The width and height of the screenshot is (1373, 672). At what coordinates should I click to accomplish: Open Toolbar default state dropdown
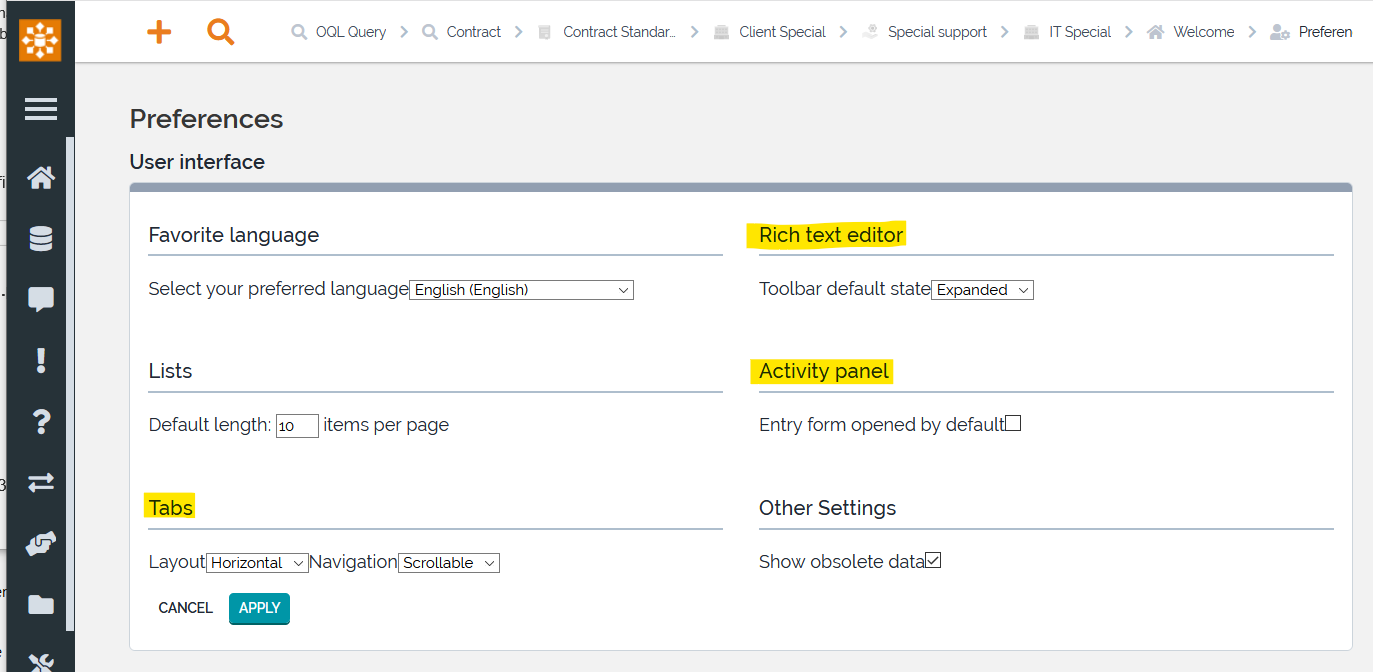tap(982, 290)
